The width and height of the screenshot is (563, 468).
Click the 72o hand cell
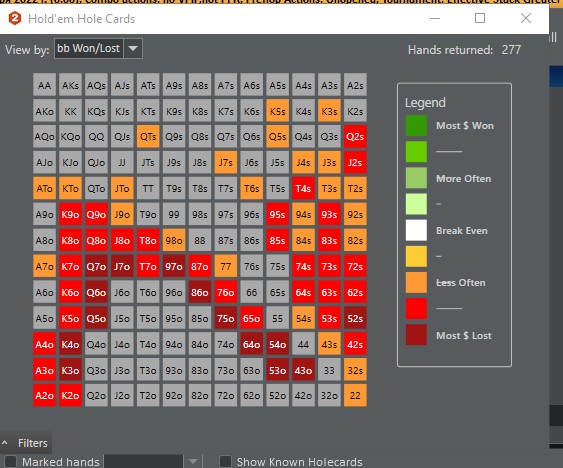point(225,395)
